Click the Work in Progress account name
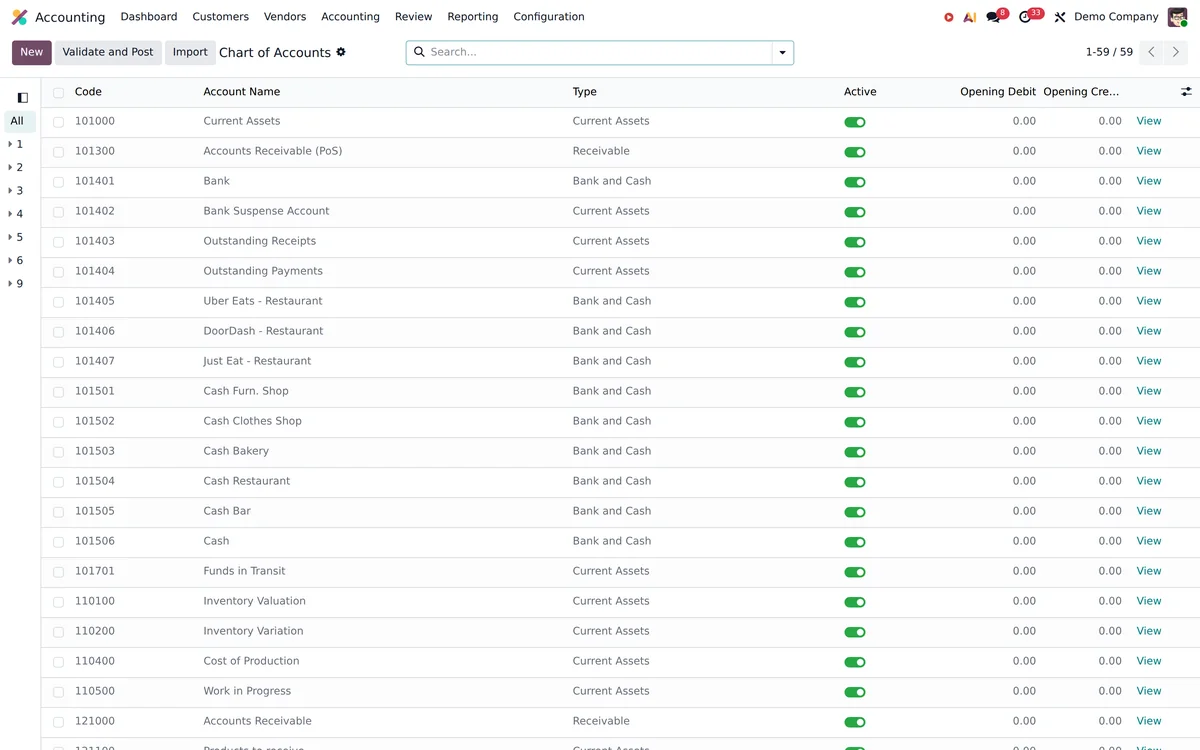This screenshot has width=1200, height=750. 247,691
